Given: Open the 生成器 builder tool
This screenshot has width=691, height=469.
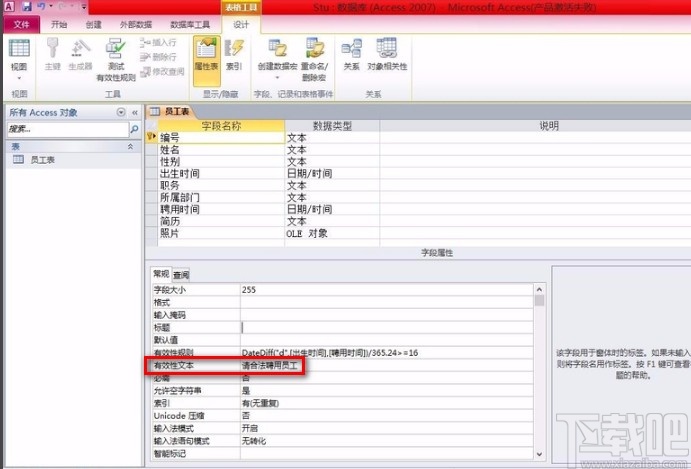Looking at the screenshot, I should click(x=81, y=54).
